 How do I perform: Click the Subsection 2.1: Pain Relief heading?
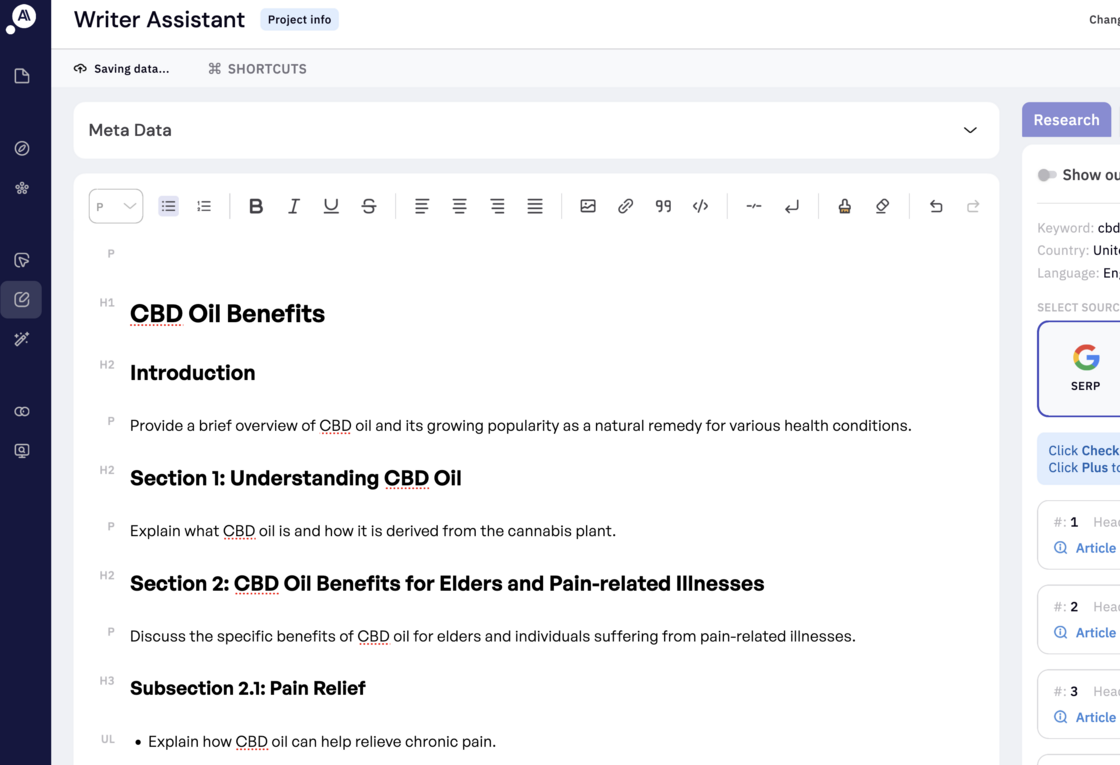click(248, 689)
